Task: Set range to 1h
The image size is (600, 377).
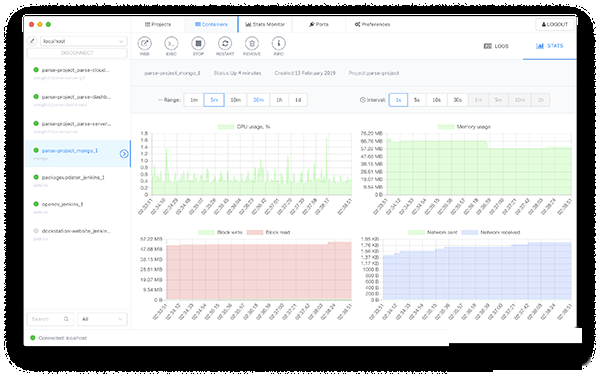Action: (x=279, y=100)
